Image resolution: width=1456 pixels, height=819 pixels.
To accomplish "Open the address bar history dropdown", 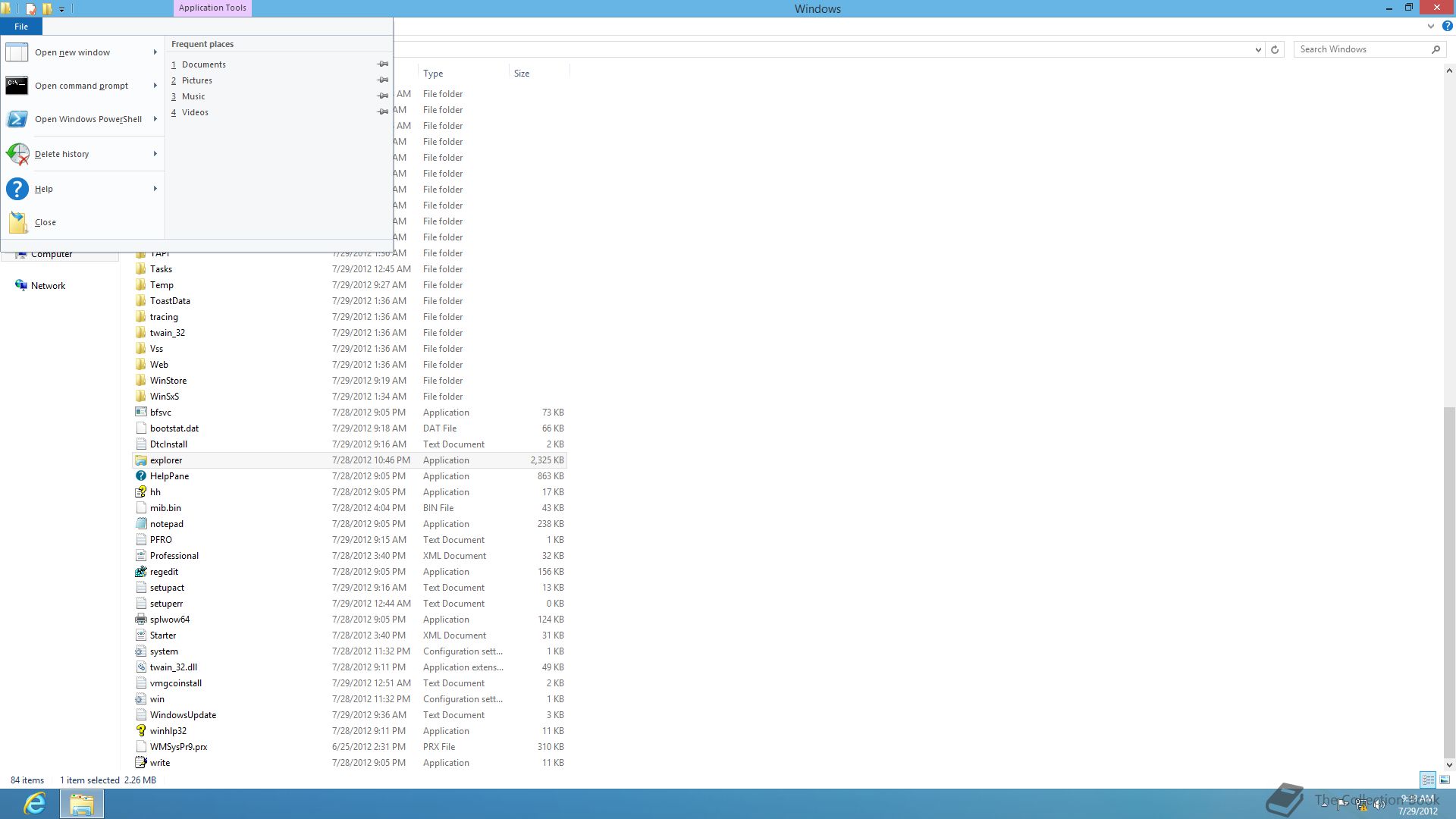I will 1258,49.
